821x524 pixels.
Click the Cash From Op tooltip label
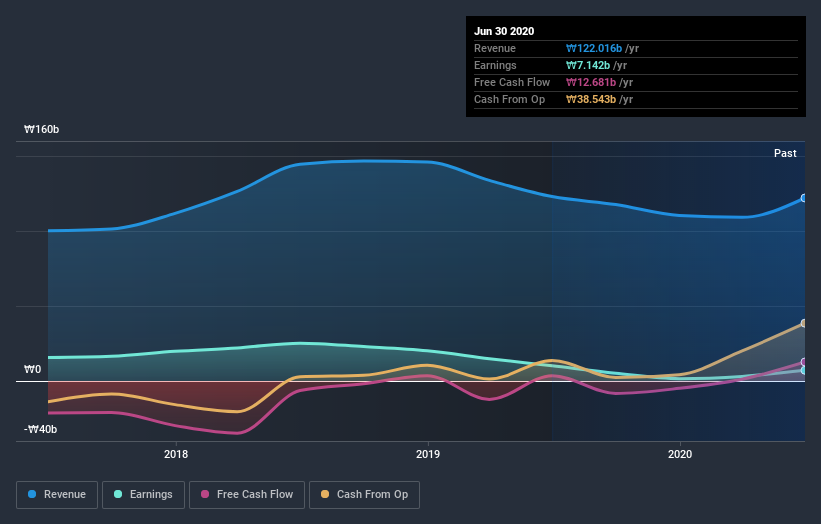(509, 99)
